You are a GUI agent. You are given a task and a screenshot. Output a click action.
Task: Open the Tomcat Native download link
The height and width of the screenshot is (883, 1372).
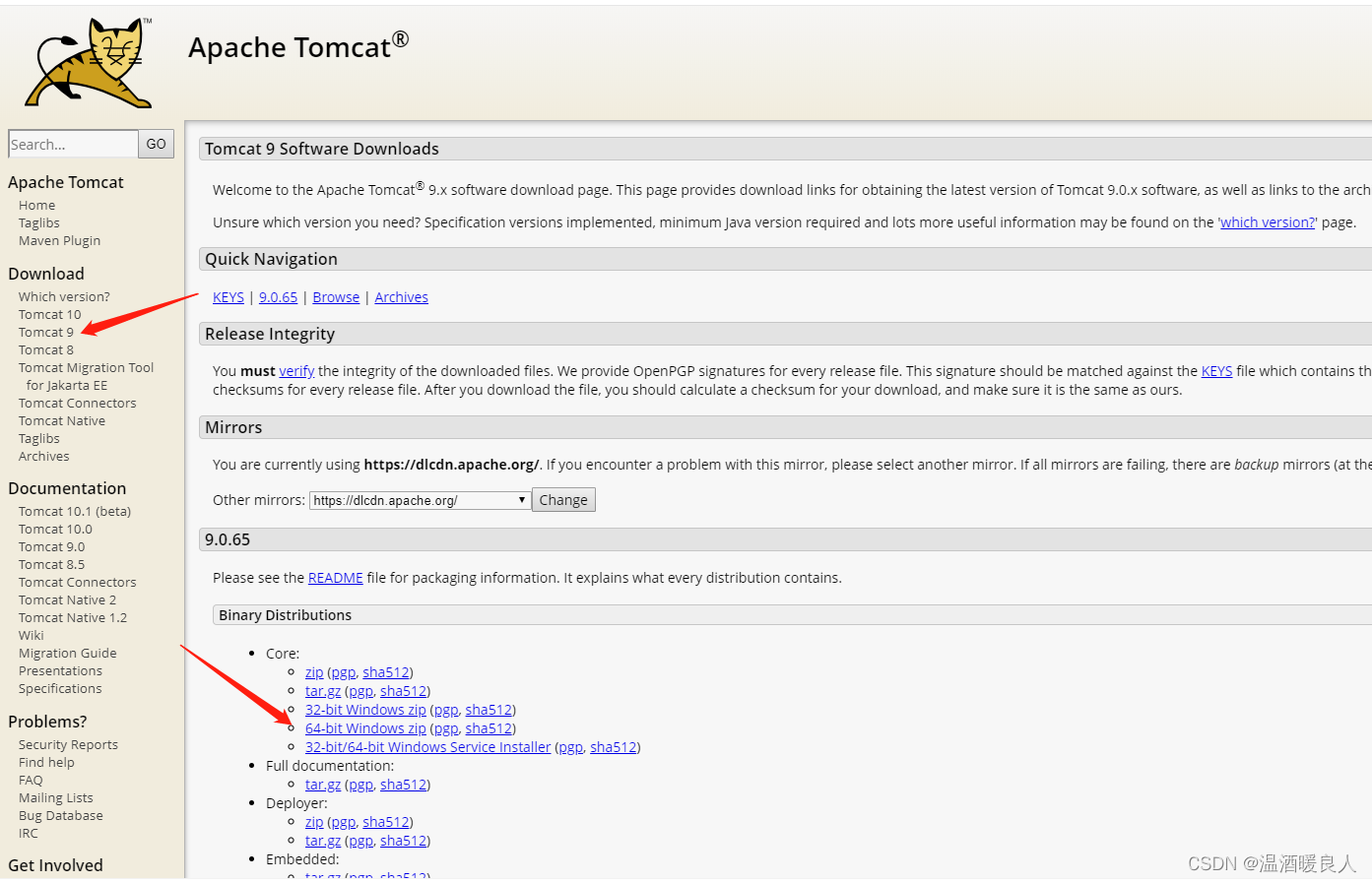62,421
